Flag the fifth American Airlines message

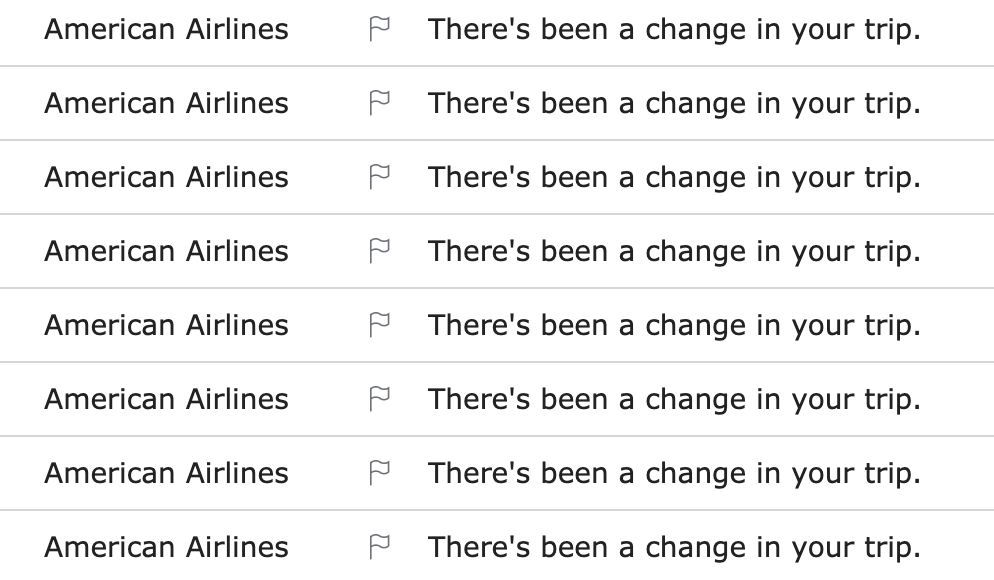coord(379,326)
